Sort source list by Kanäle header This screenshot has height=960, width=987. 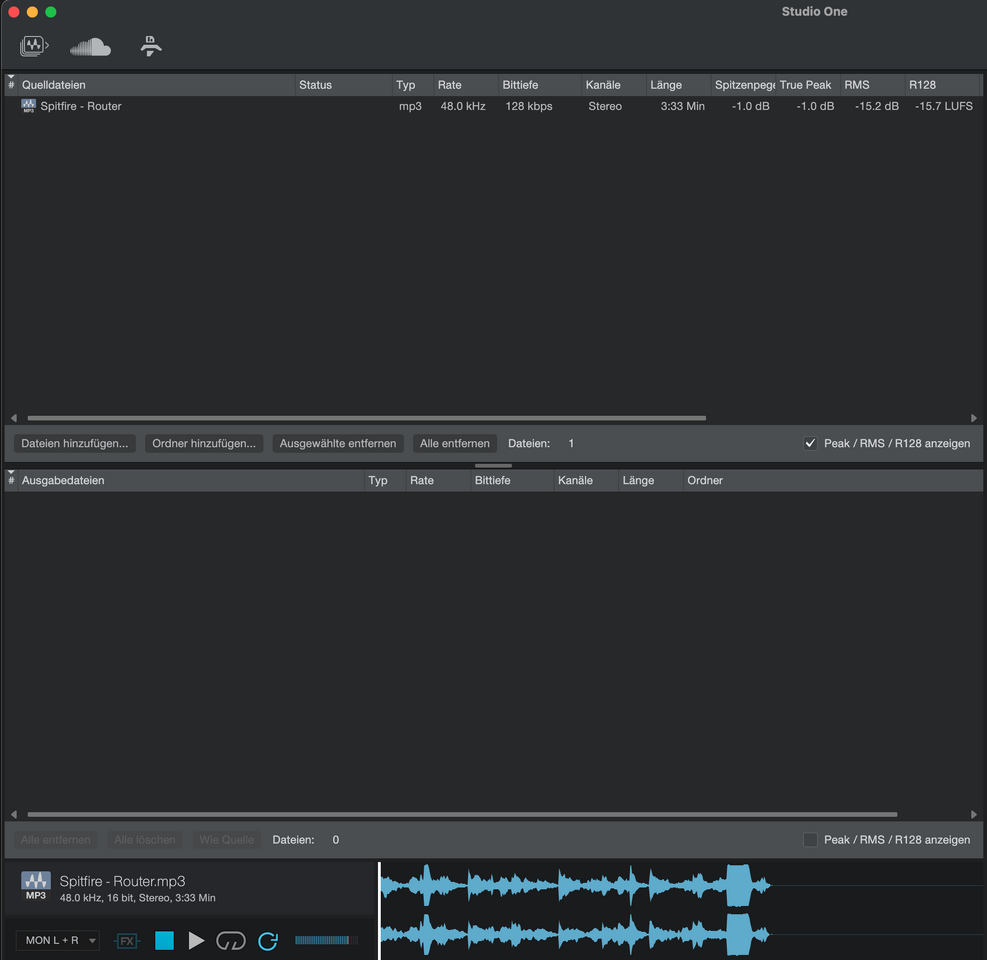tap(614, 85)
